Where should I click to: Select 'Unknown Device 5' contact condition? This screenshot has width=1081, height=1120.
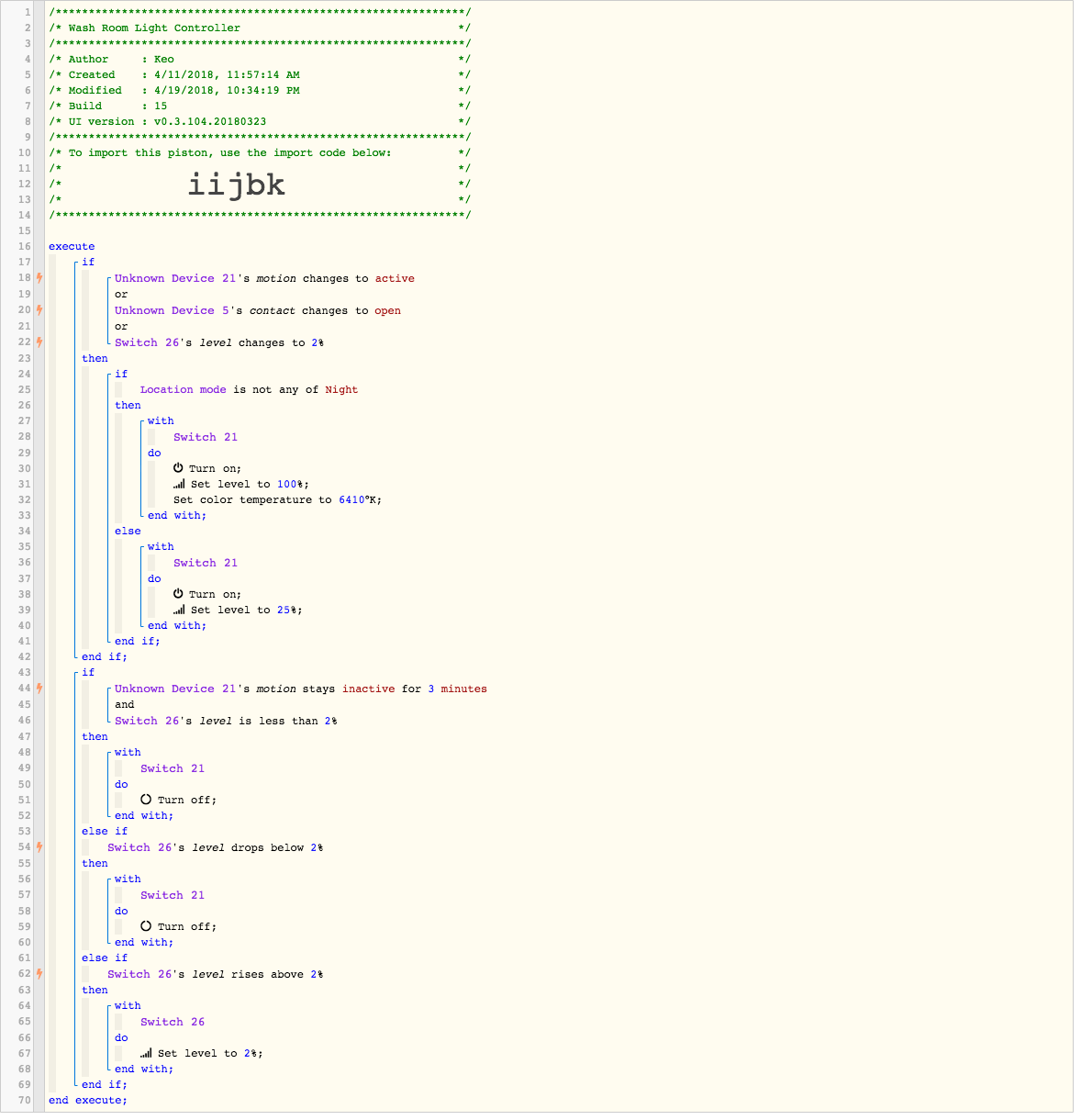tap(173, 310)
